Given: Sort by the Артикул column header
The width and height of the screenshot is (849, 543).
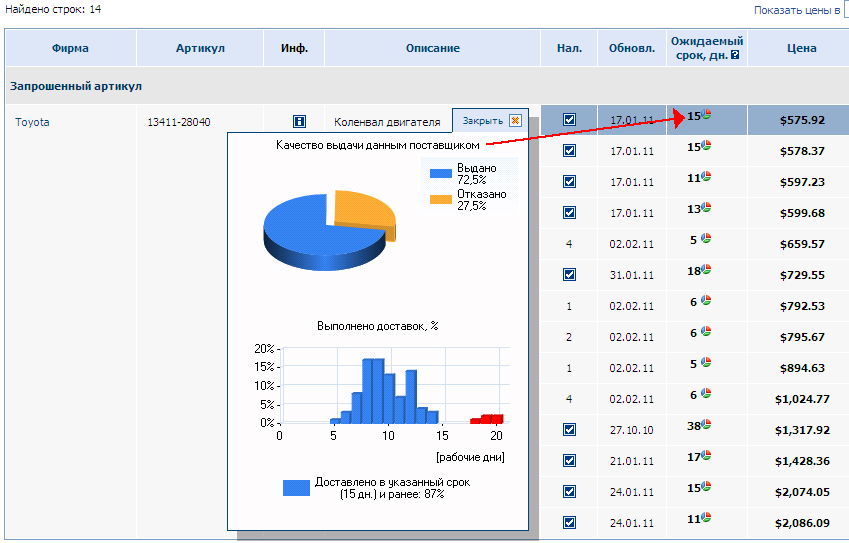Looking at the screenshot, I should pos(200,48).
